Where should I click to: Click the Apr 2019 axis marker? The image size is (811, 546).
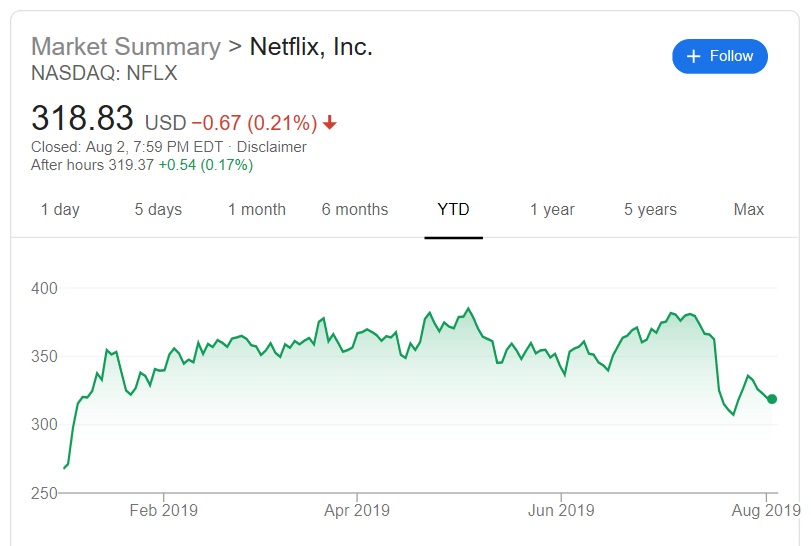tap(357, 510)
